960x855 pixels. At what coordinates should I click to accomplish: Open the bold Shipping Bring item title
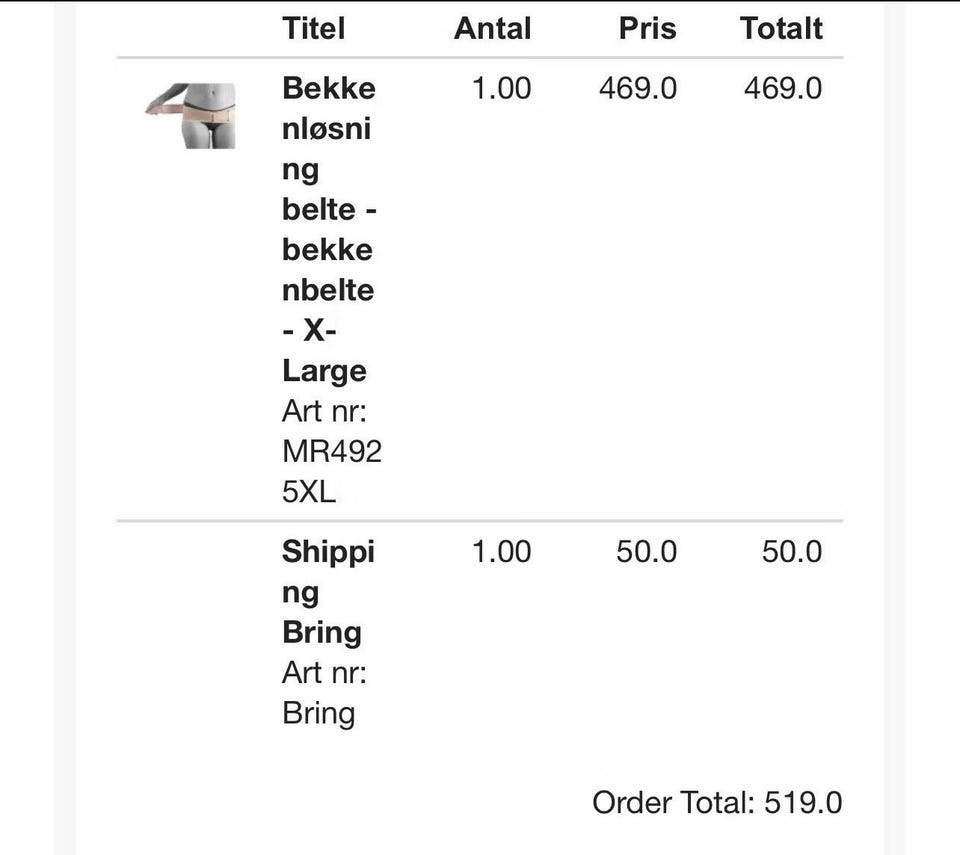tap(327, 591)
